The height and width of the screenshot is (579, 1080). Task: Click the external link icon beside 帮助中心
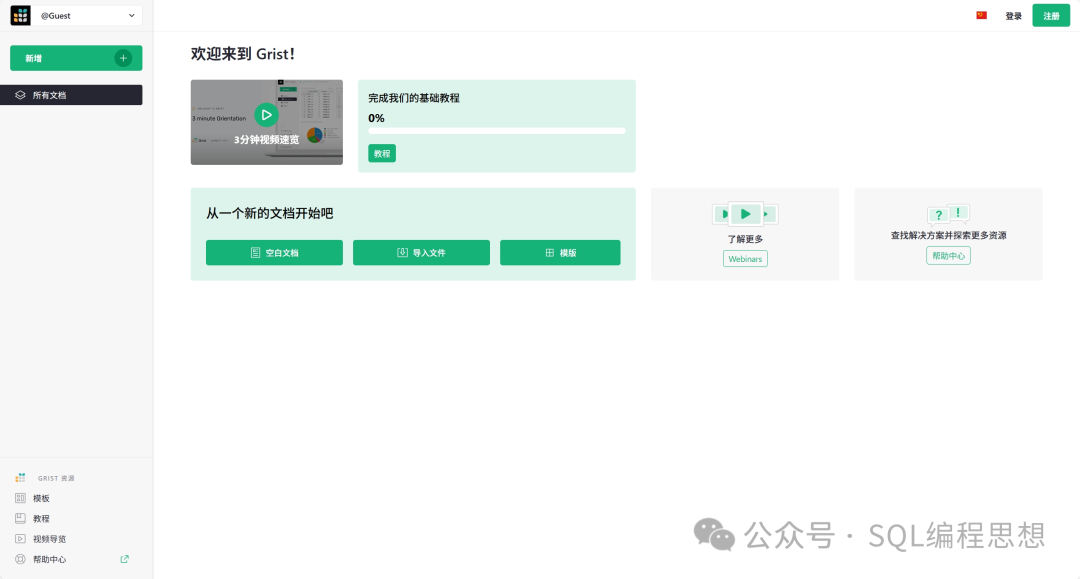click(125, 559)
